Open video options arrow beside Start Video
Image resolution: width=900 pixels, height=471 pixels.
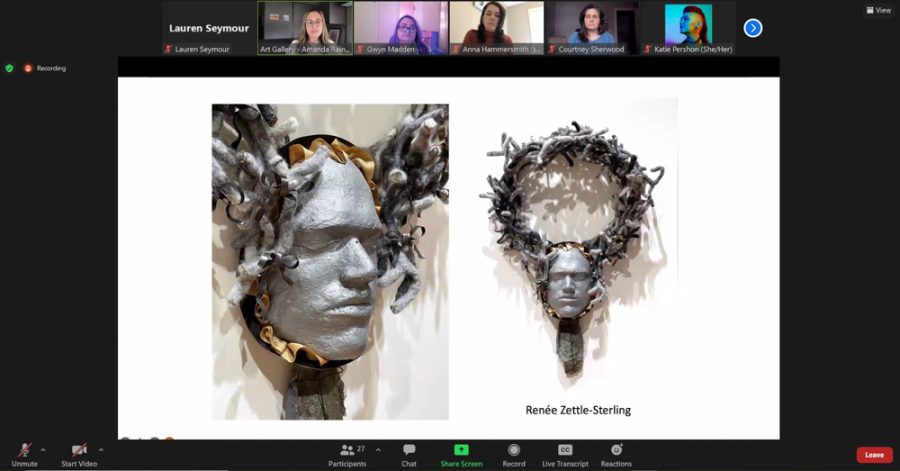point(101,450)
